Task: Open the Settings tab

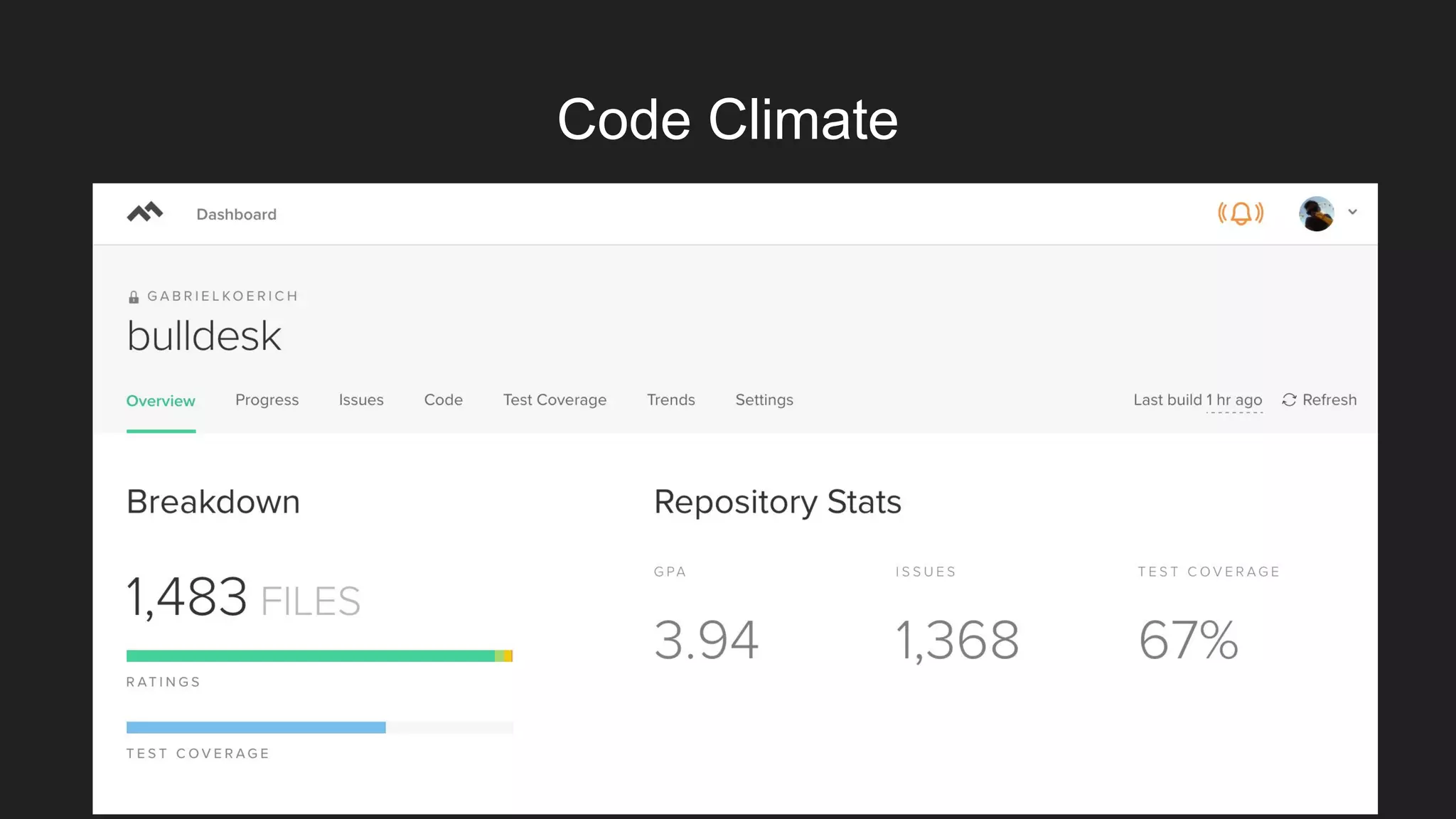Action: point(764,400)
